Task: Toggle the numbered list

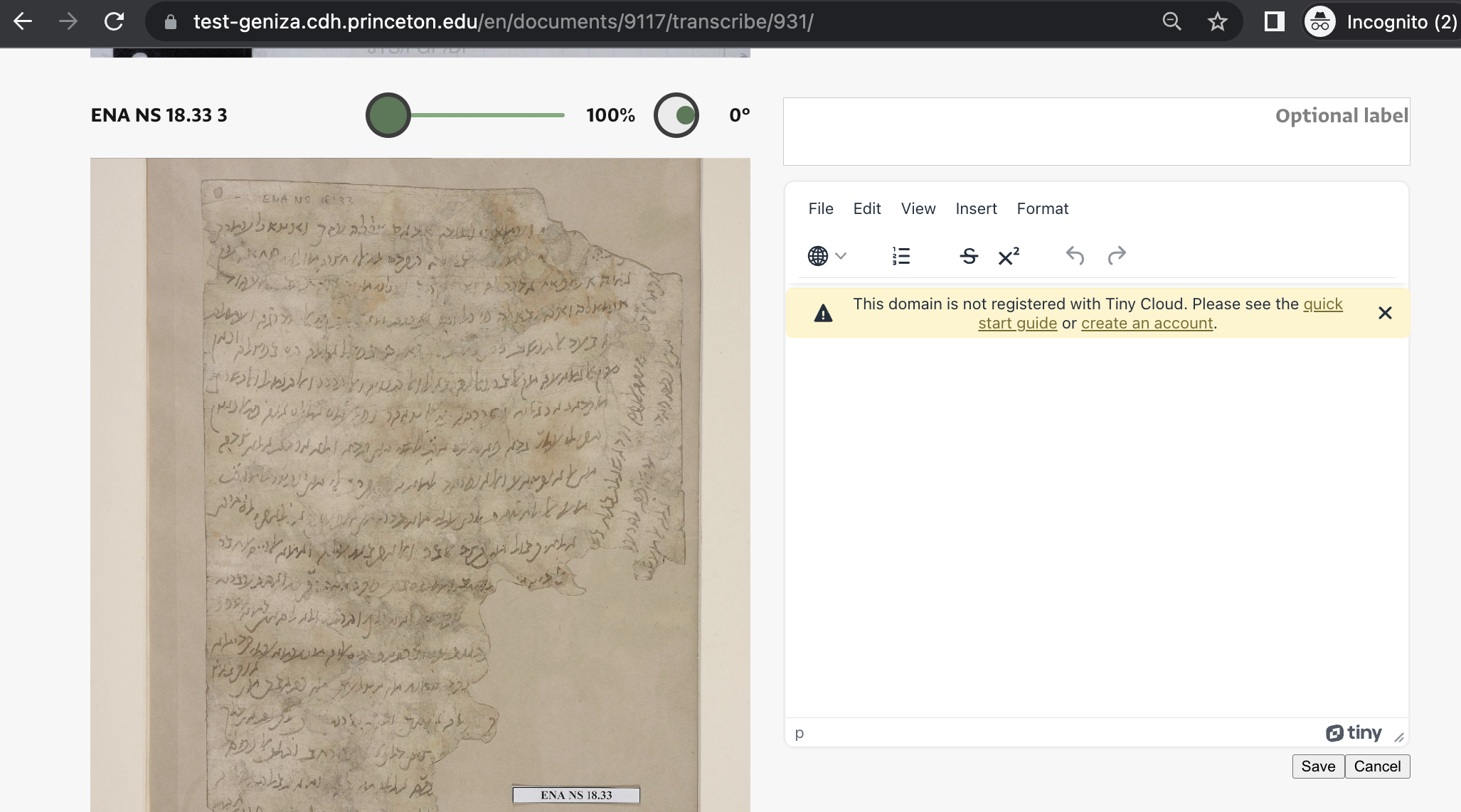Action: (x=899, y=256)
